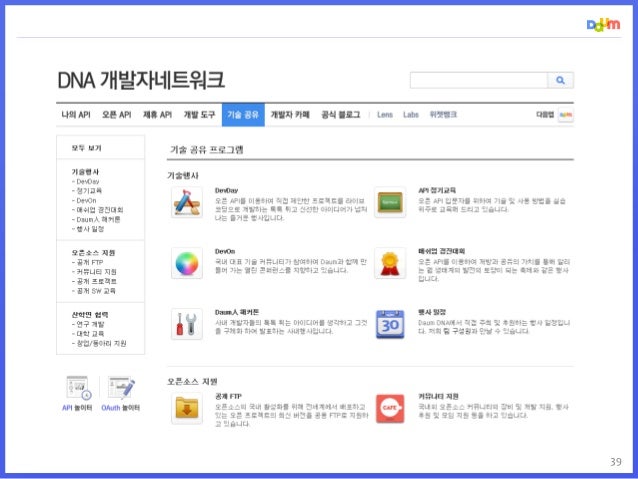Image resolution: width=638 pixels, height=479 pixels.
Task: Open 연구 개발 in the sidebar
Action: [x=90, y=324]
